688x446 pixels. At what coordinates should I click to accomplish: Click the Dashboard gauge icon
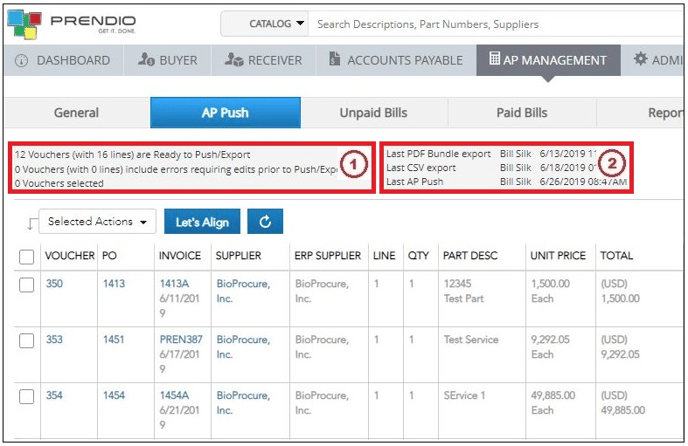pyautogui.click(x=21, y=61)
